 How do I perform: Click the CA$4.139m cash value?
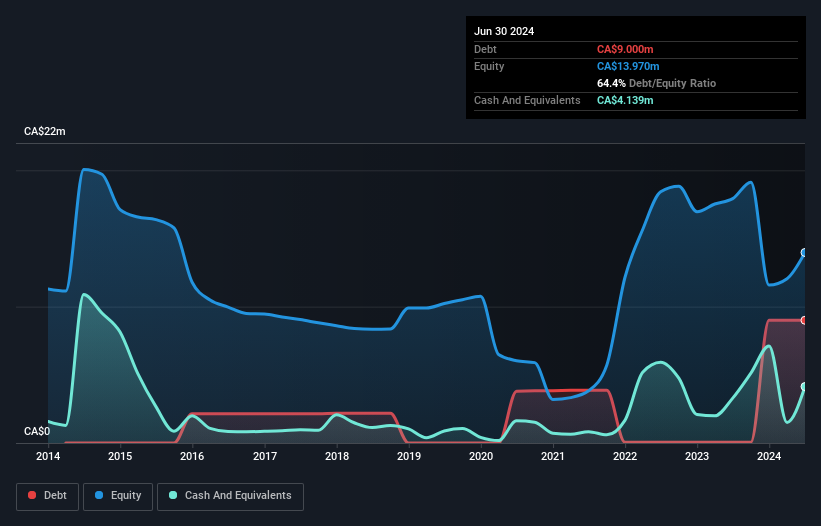tap(625, 100)
